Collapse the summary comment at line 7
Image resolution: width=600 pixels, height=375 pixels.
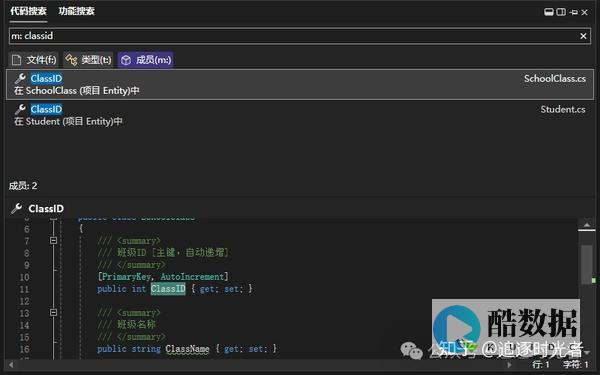click(x=54, y=241)
